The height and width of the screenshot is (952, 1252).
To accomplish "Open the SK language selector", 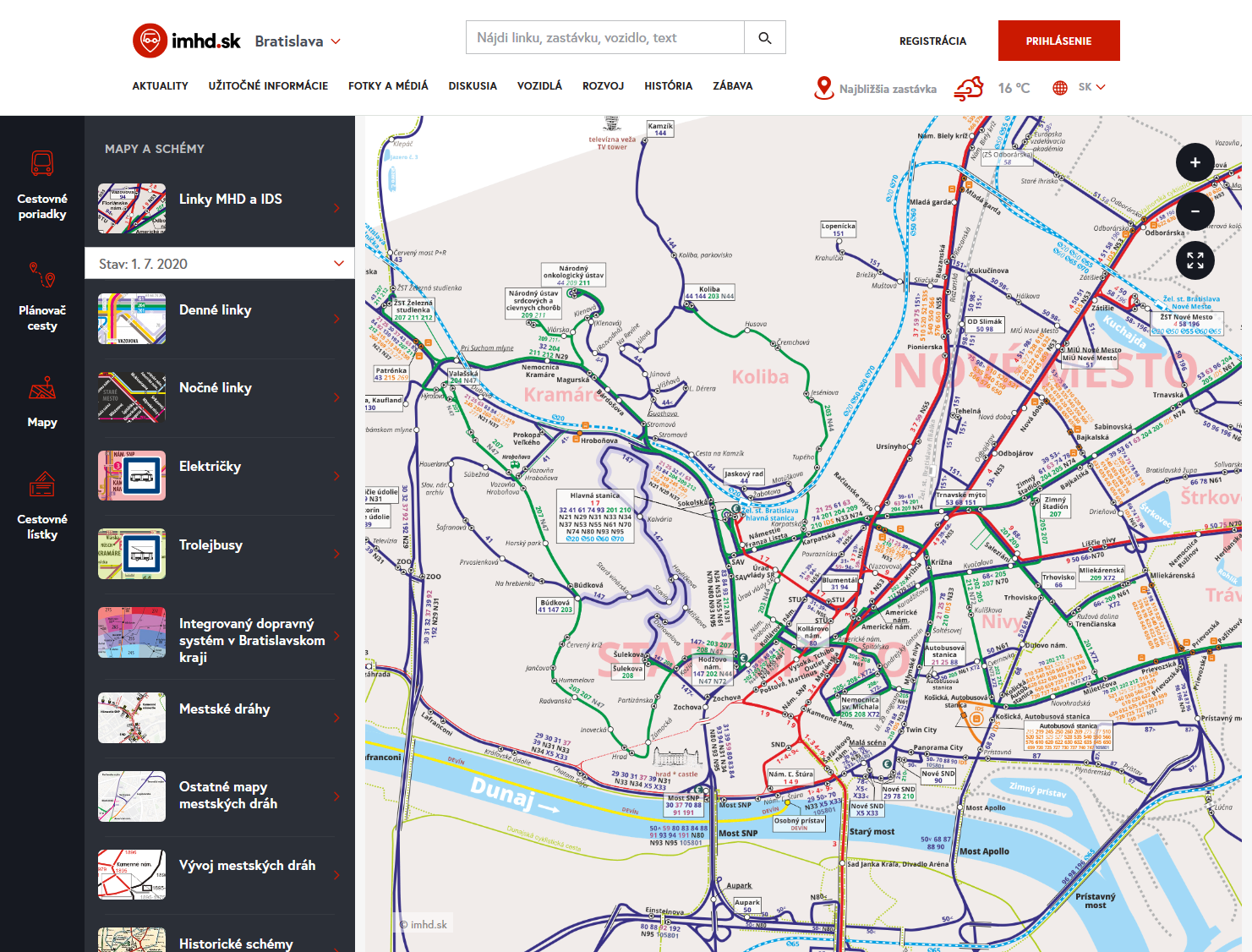I will 1080,87.
